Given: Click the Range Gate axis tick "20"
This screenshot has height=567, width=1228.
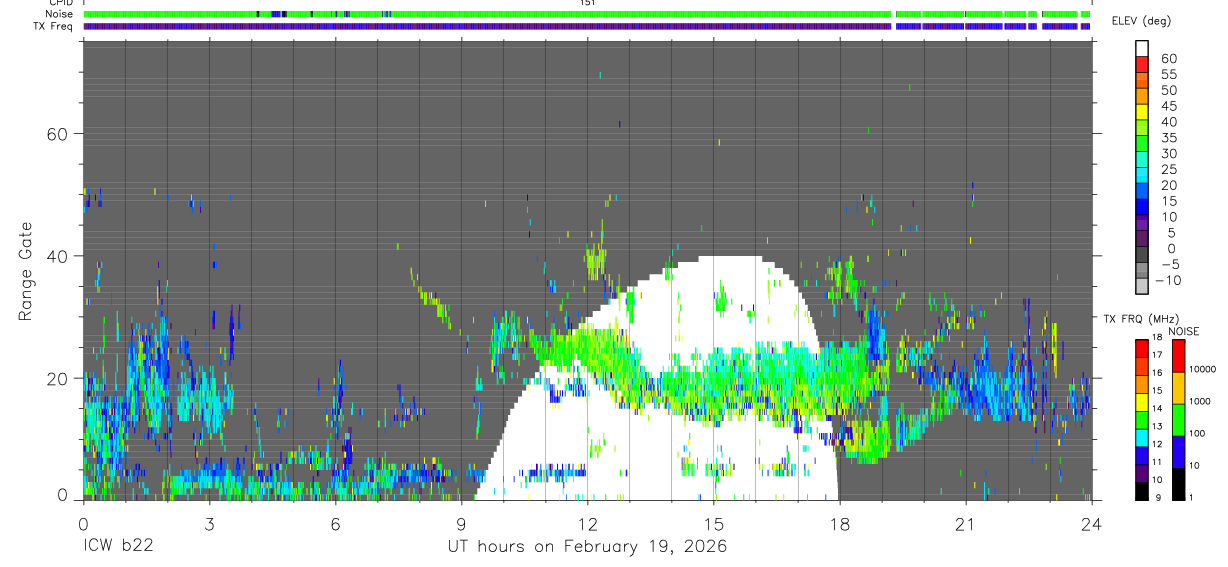Looking at the screenshot, I should [57, 378].
